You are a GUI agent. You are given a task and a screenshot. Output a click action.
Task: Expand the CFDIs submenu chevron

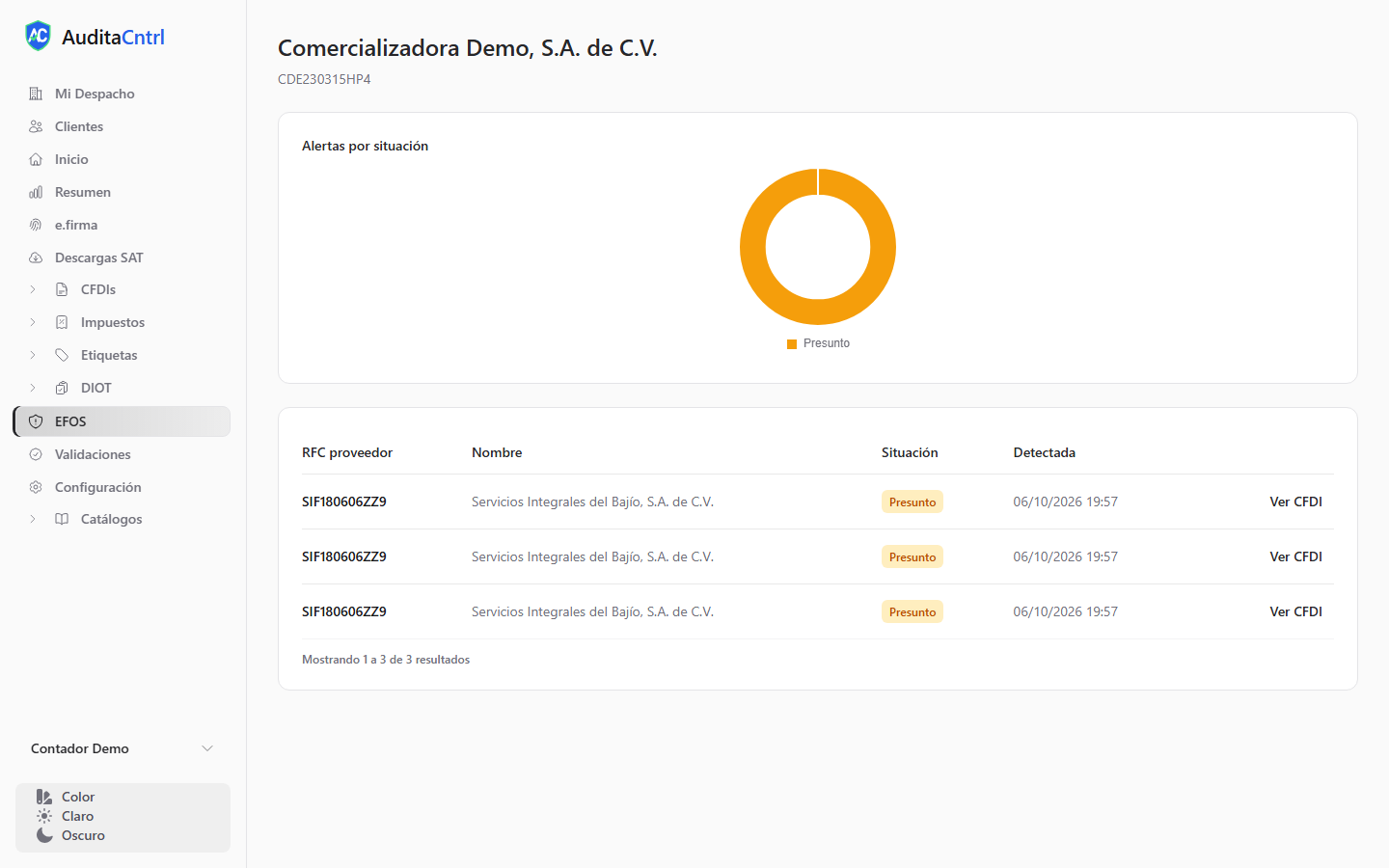click(33, 289)
